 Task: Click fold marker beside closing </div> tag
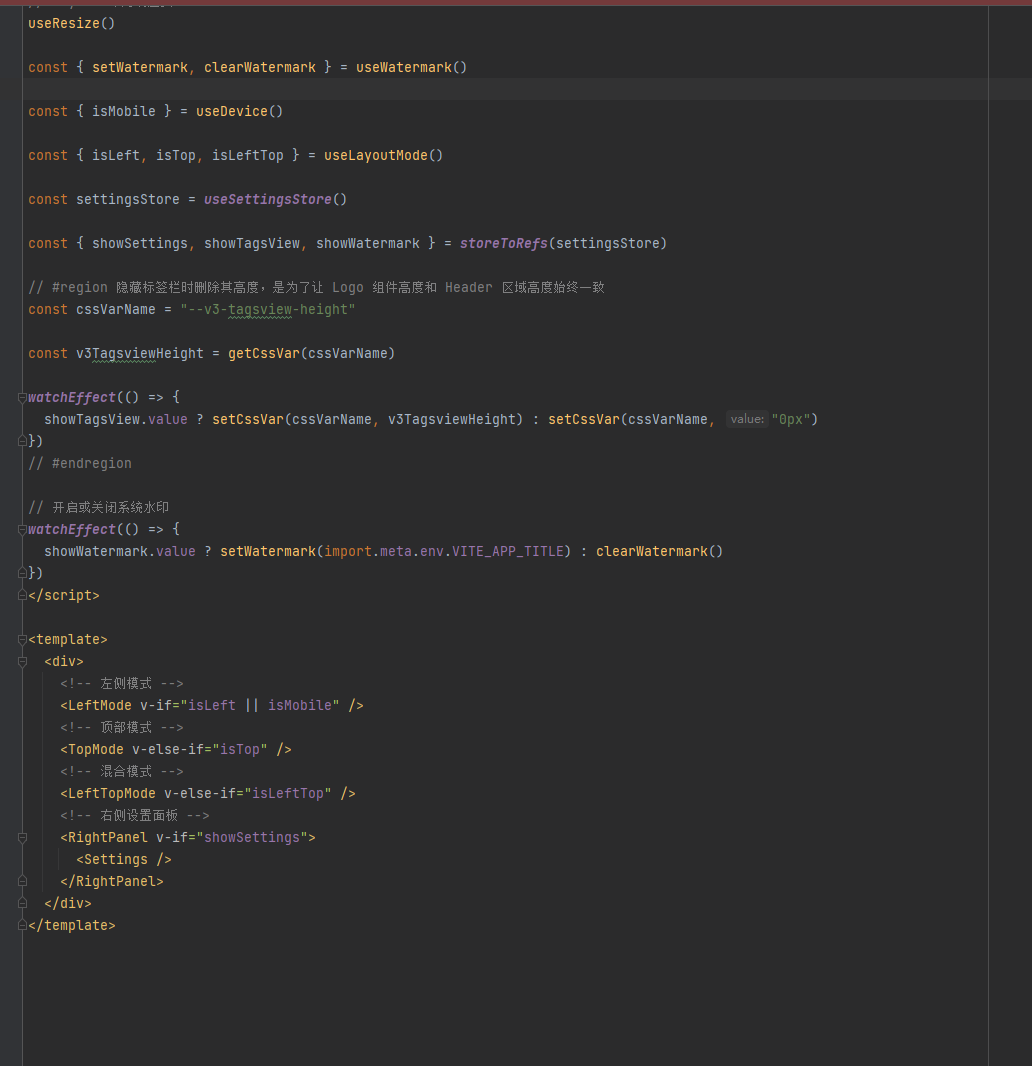22,904
